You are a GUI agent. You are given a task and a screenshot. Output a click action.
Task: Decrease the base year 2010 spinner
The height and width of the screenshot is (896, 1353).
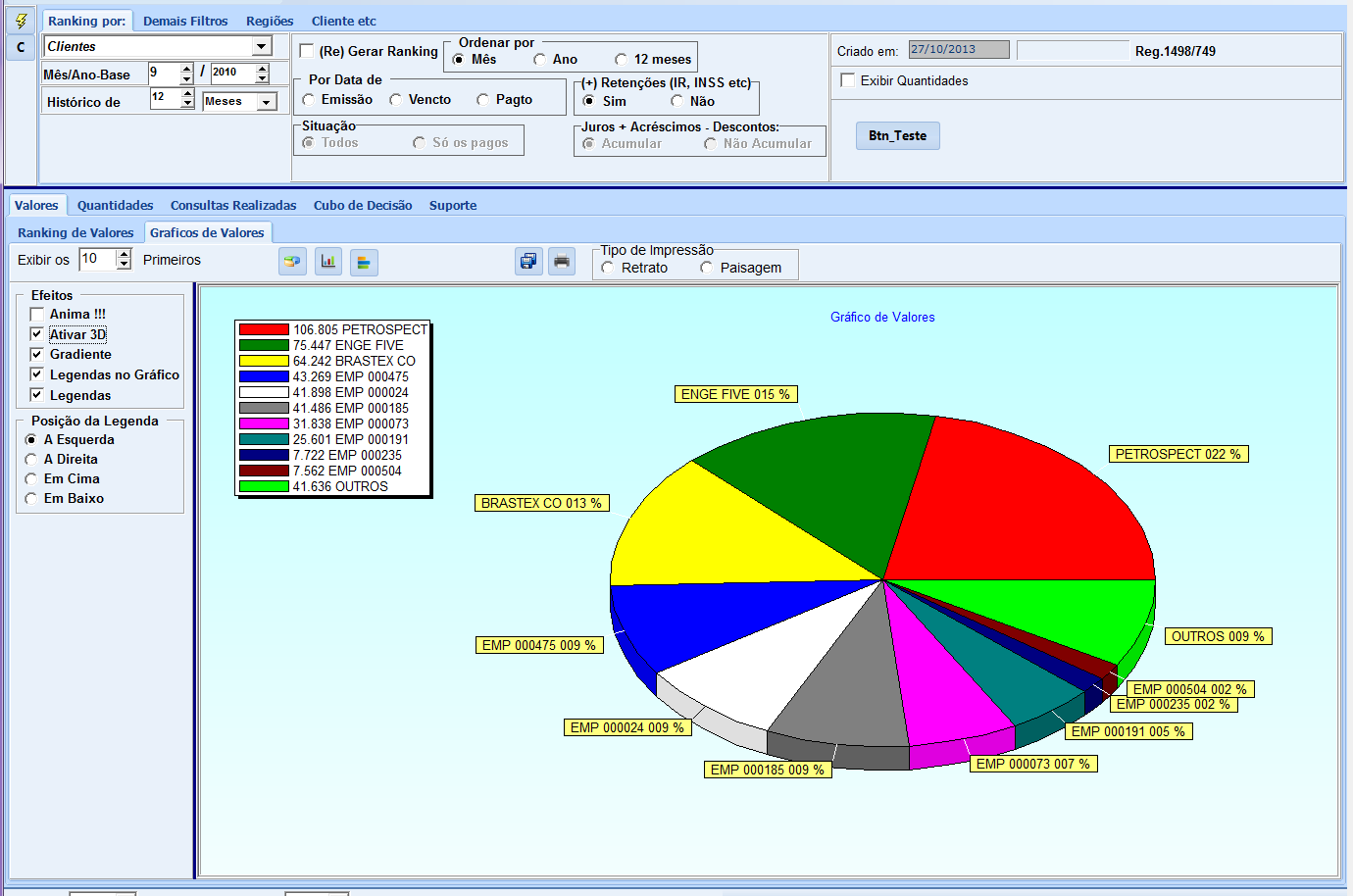point(262,78)
